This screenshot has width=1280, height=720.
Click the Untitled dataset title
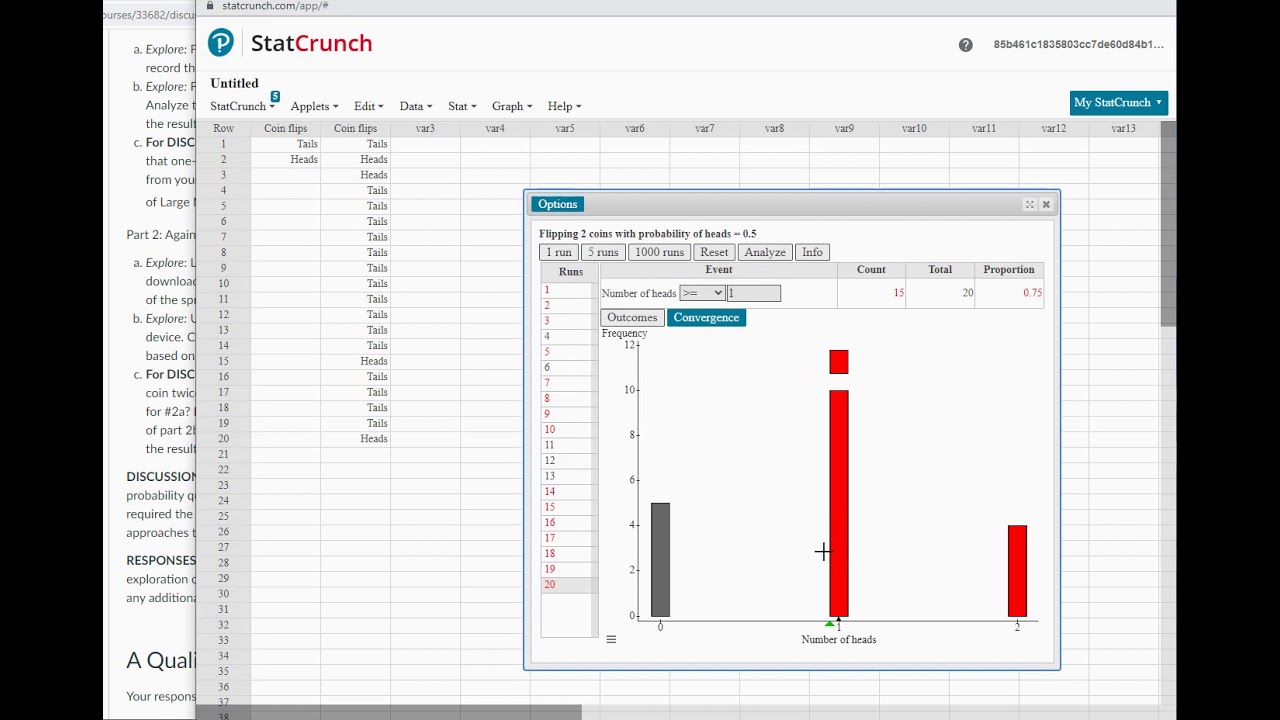click(234, 83)
